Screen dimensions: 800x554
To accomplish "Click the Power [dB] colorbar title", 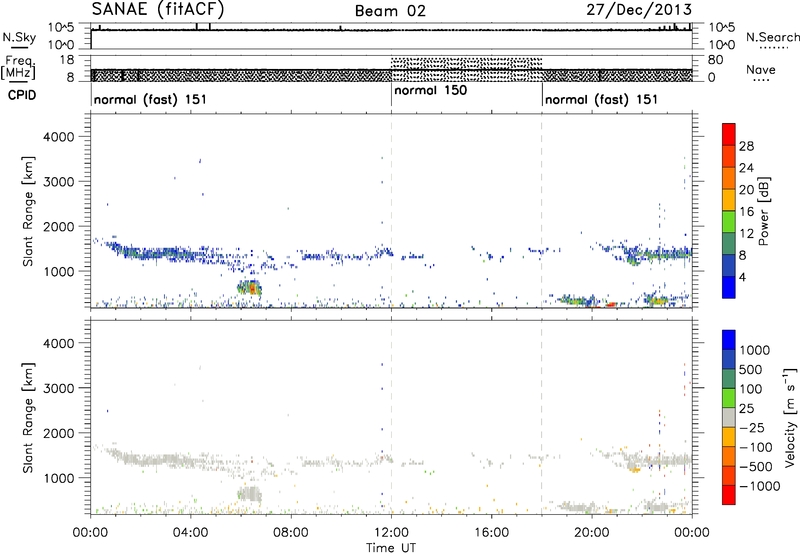I will (x=763, y=211).
